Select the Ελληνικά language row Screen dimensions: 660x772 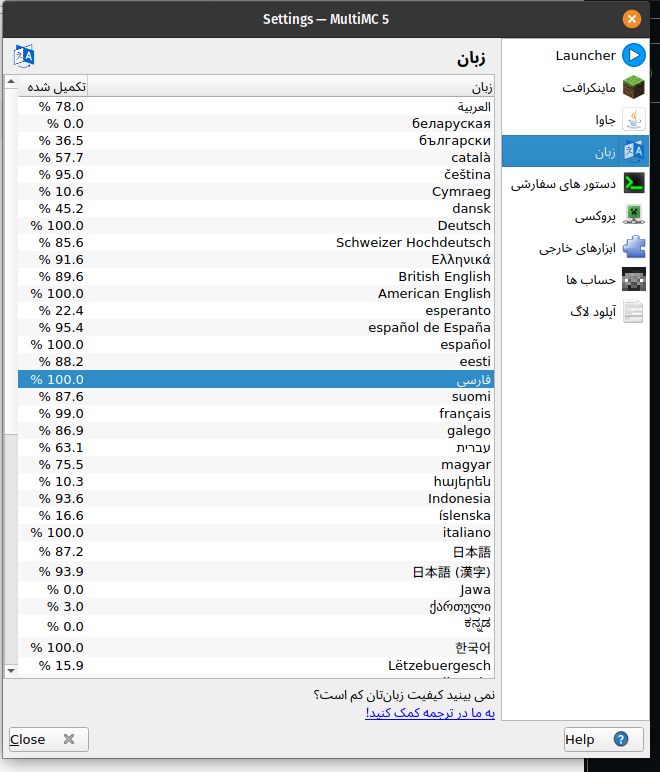(x=256, y=259)
